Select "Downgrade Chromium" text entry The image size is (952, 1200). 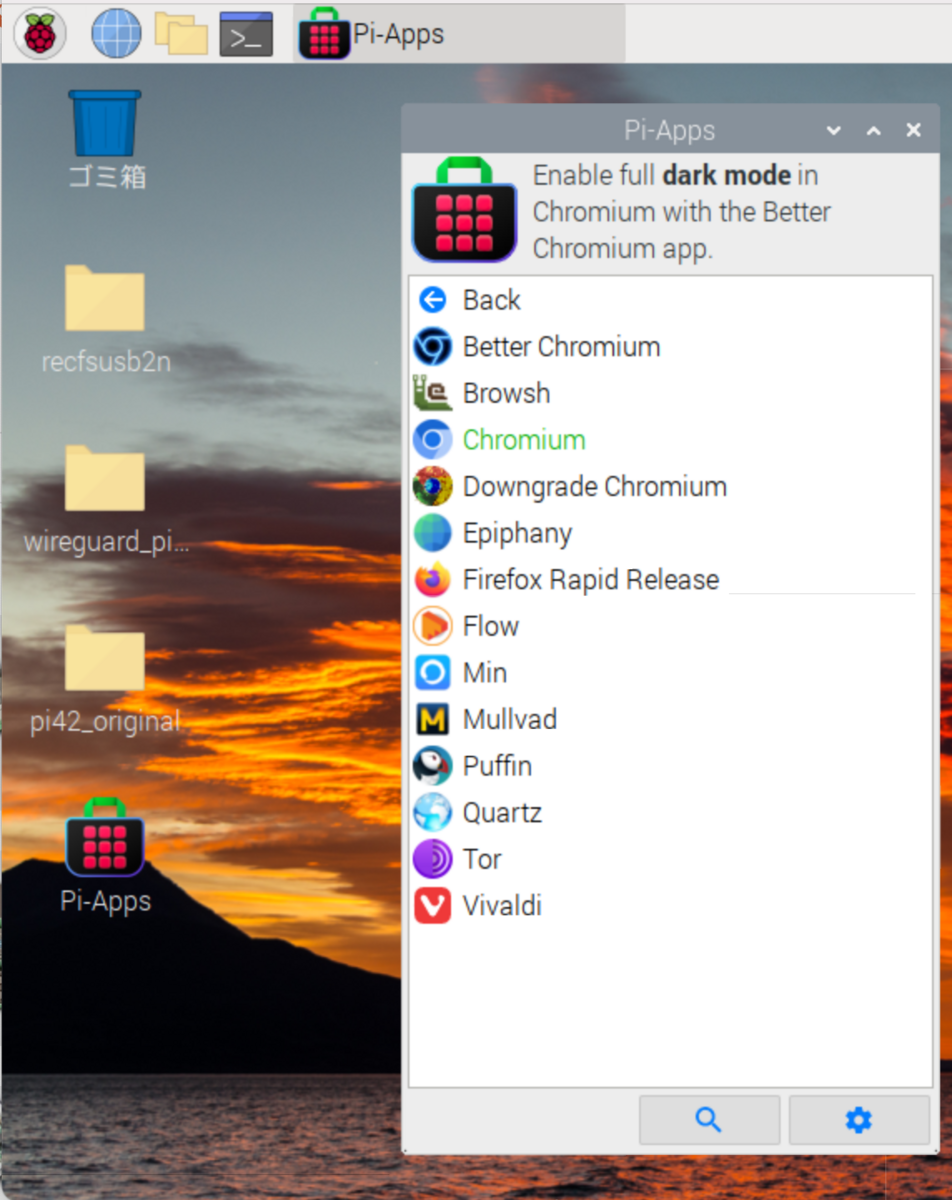[594, 487]
